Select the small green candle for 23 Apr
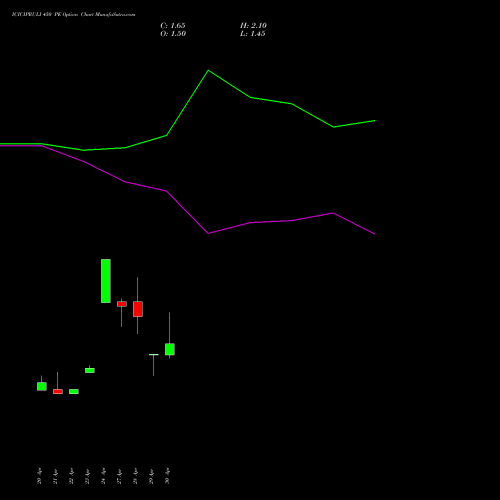Screen dimensions: 500x500 point(90,370)
